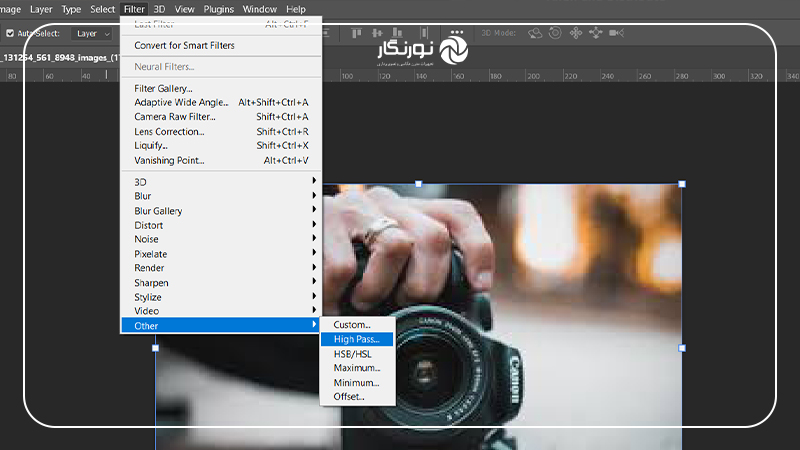Choose Minimum... filter
Screen dimensions: 800x450
[357, 383]
